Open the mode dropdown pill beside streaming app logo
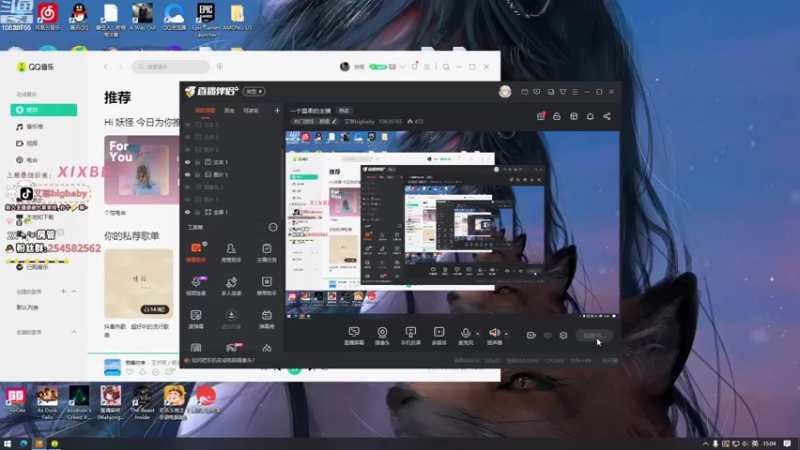The image size is (800, 450). [254, 91]
